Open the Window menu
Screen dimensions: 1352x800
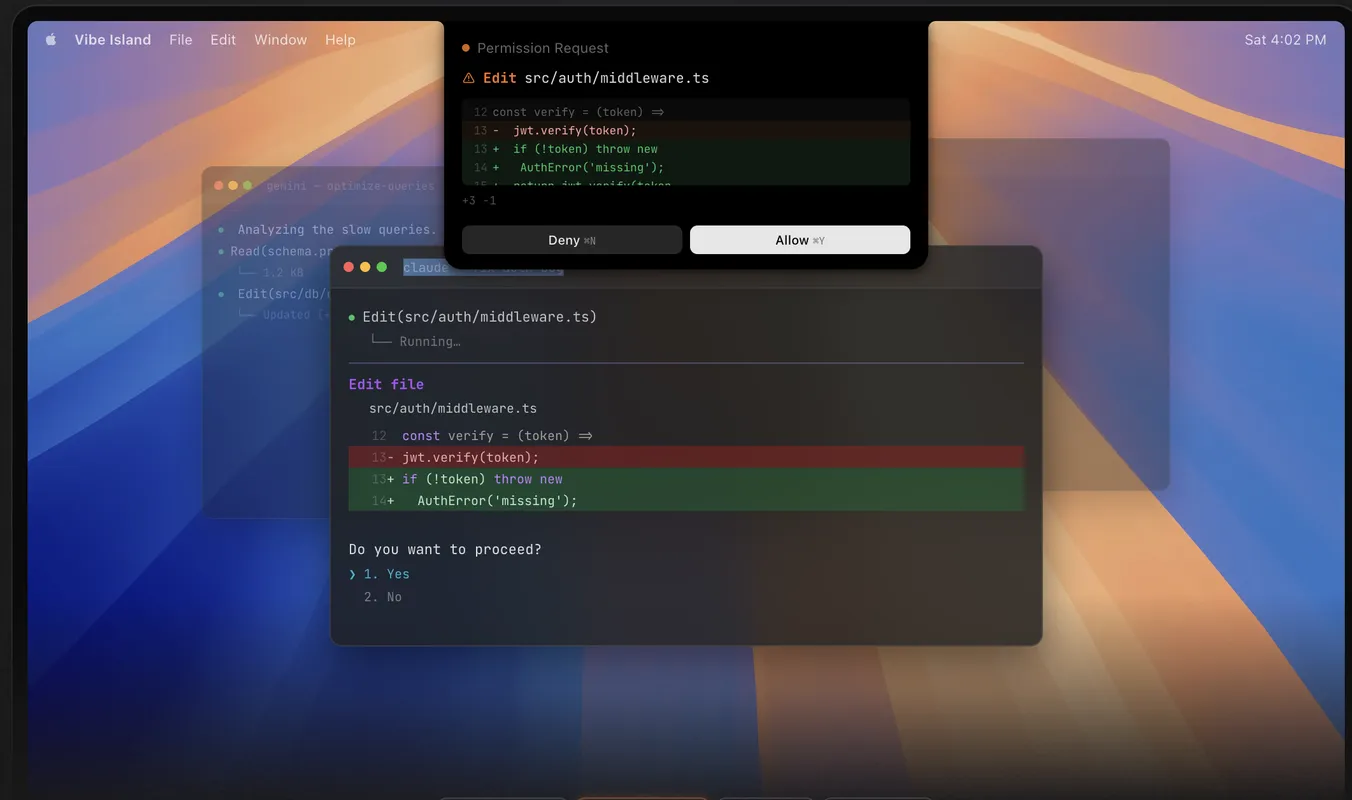point(280,40)
